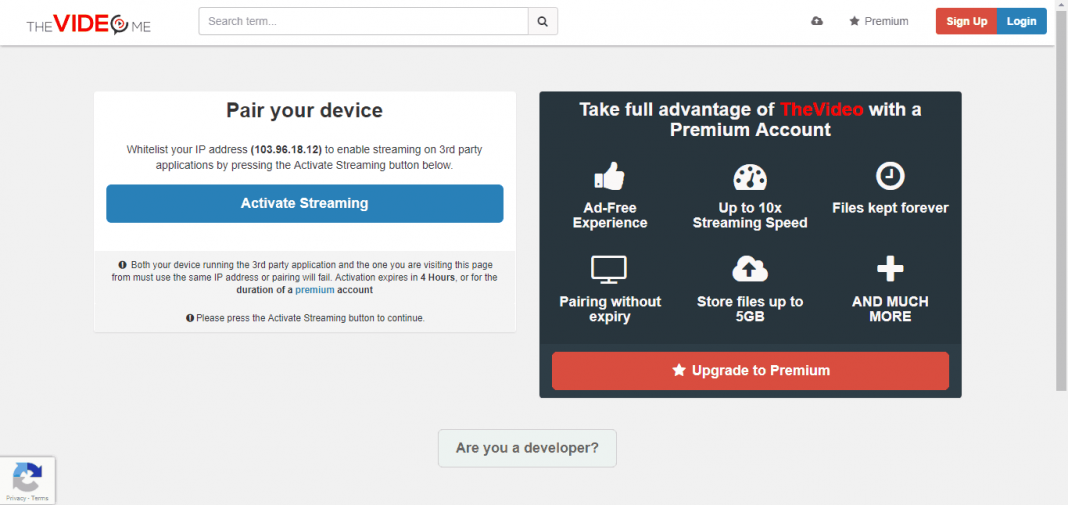Open TheVideo.me logo home link
Screen dimensions: 1068x505
tap(88, 23)
